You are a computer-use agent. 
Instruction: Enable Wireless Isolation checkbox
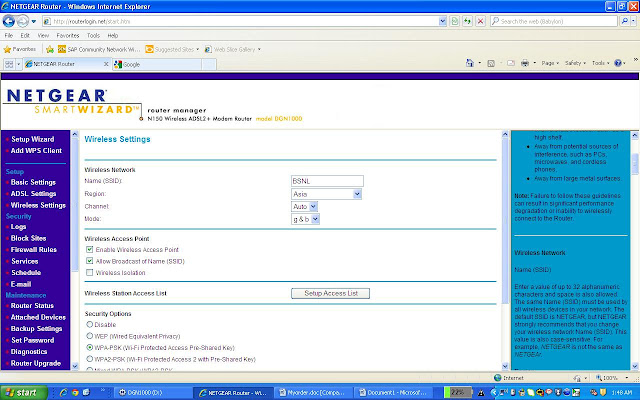pos(89,272)
